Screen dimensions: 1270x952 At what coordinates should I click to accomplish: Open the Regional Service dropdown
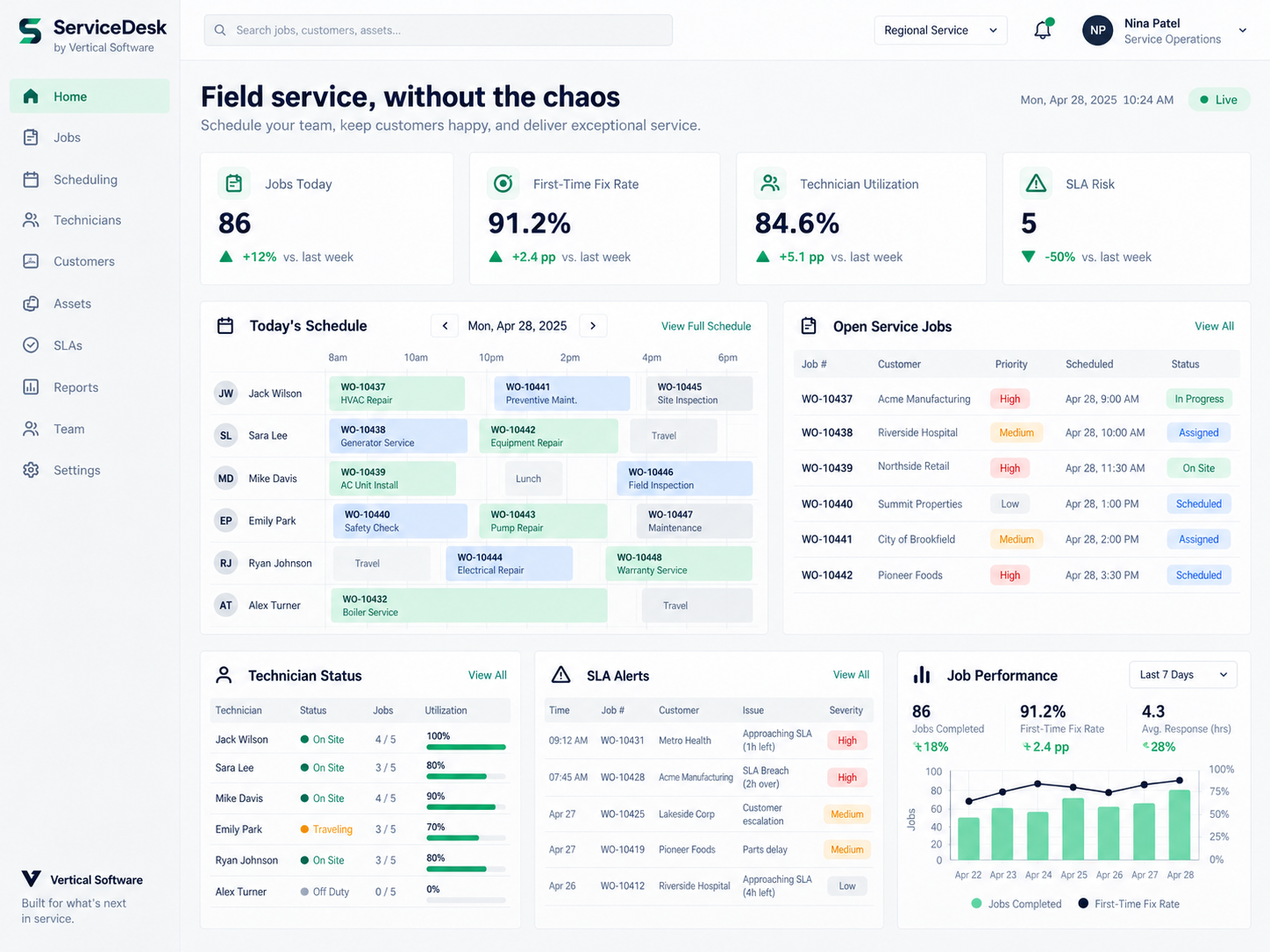pos(940,30)
